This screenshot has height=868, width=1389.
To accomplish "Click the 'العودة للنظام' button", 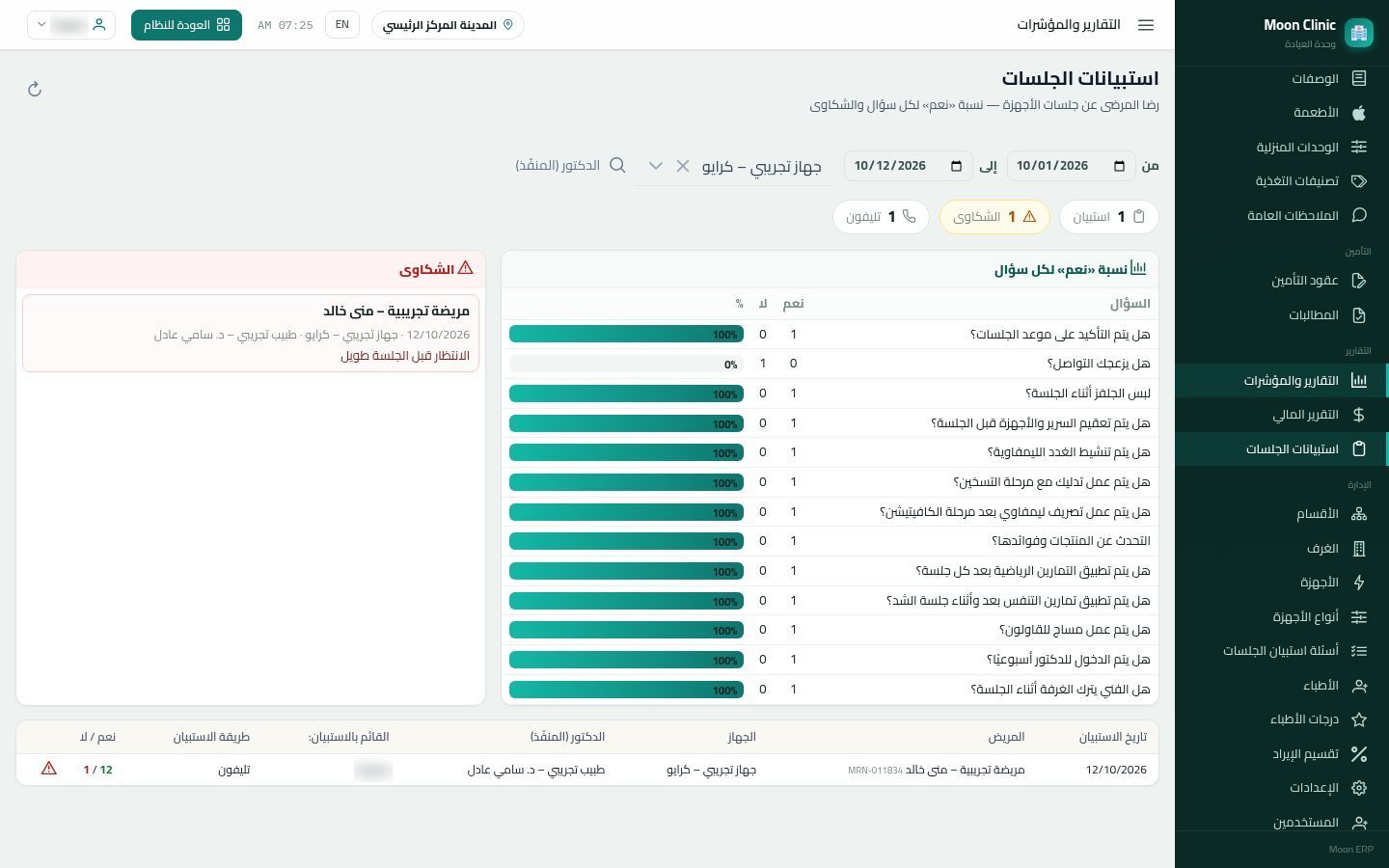I will click(186, 25).
